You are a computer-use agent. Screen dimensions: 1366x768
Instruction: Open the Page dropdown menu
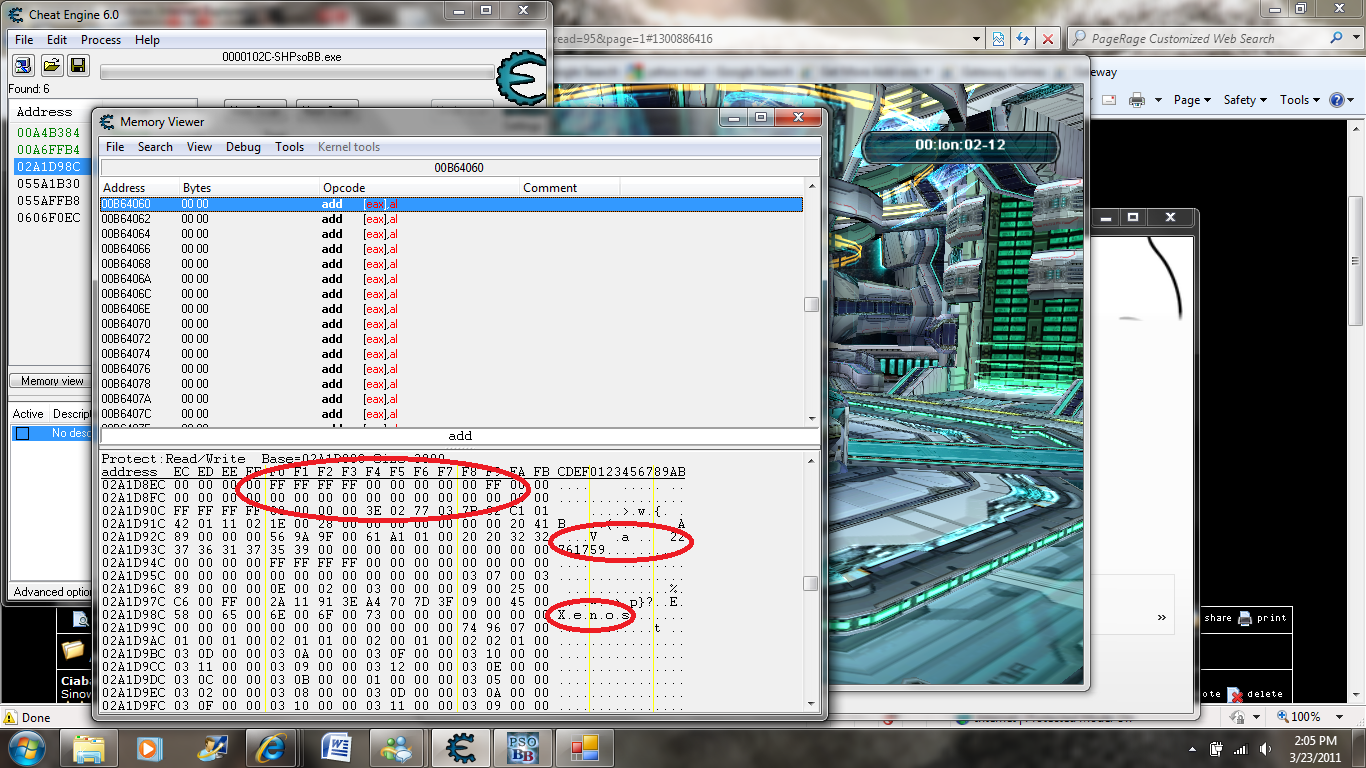point(1192,100)
